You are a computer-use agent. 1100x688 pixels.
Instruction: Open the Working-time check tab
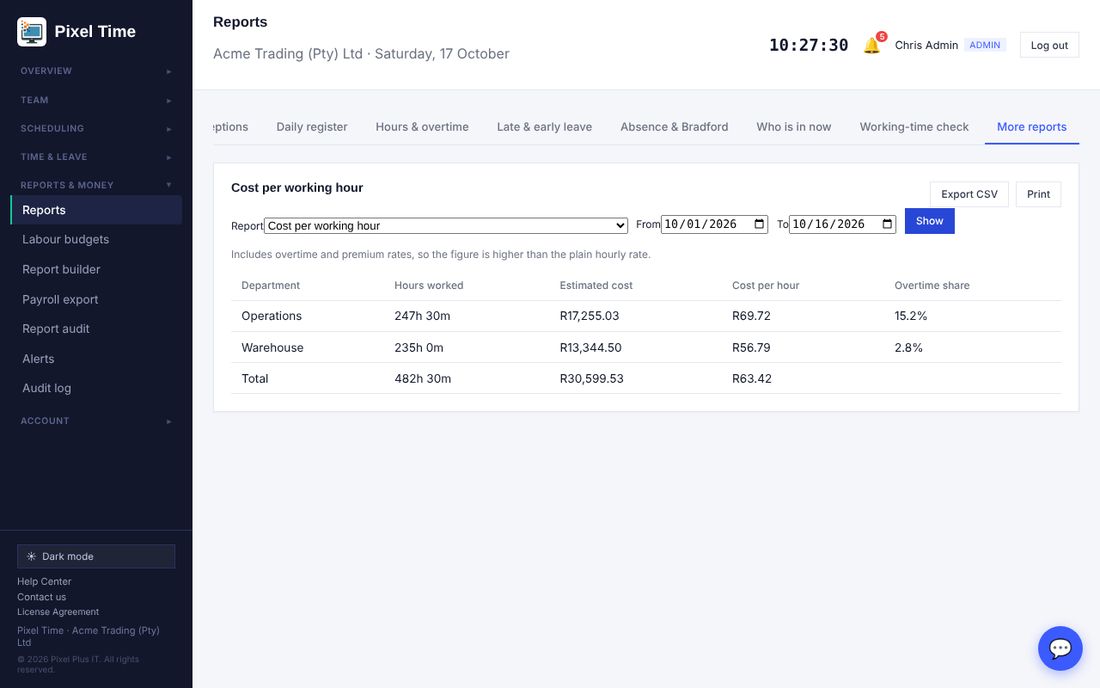[x=914, y=127]
